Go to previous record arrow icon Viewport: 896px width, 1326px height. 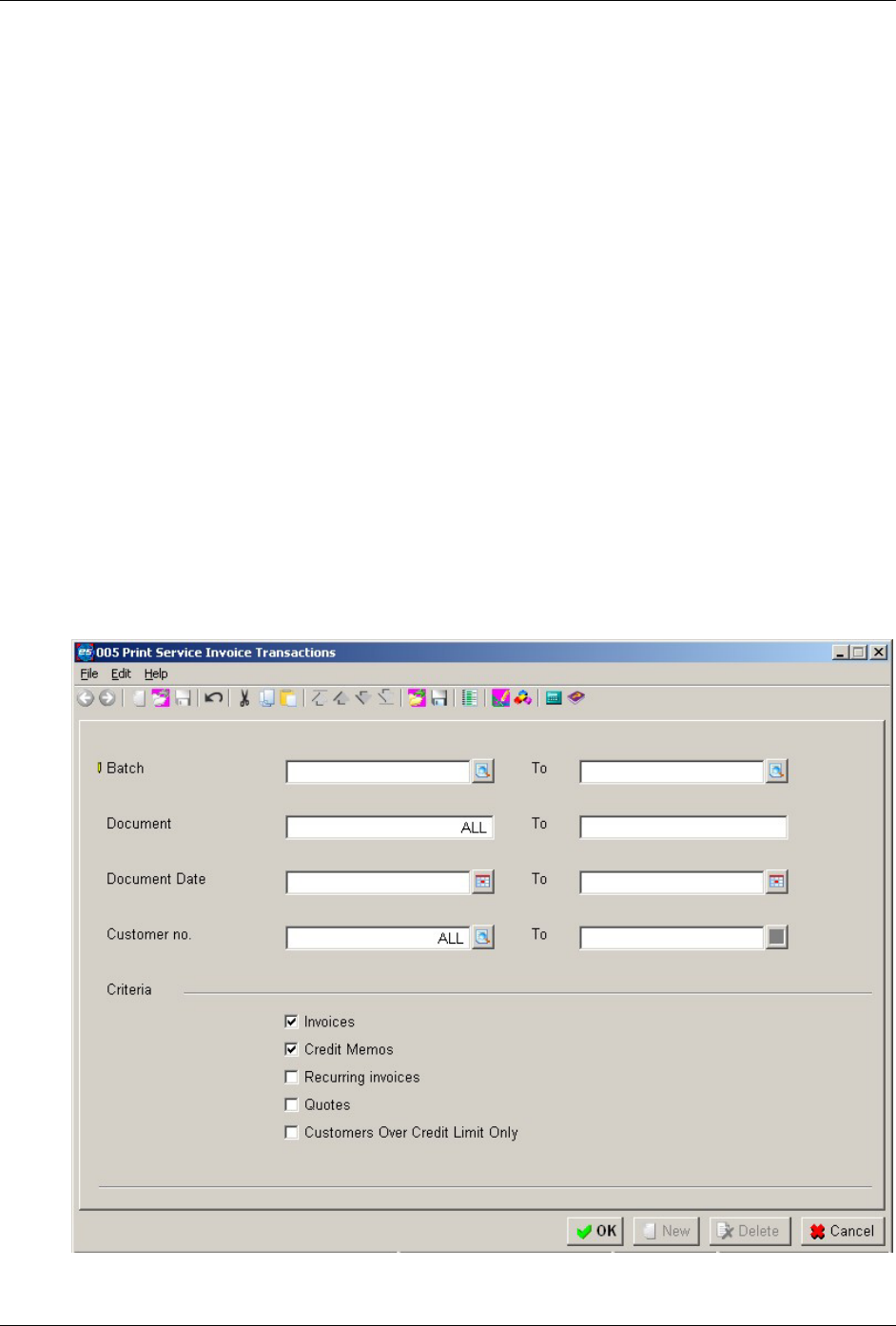[340, 698]
